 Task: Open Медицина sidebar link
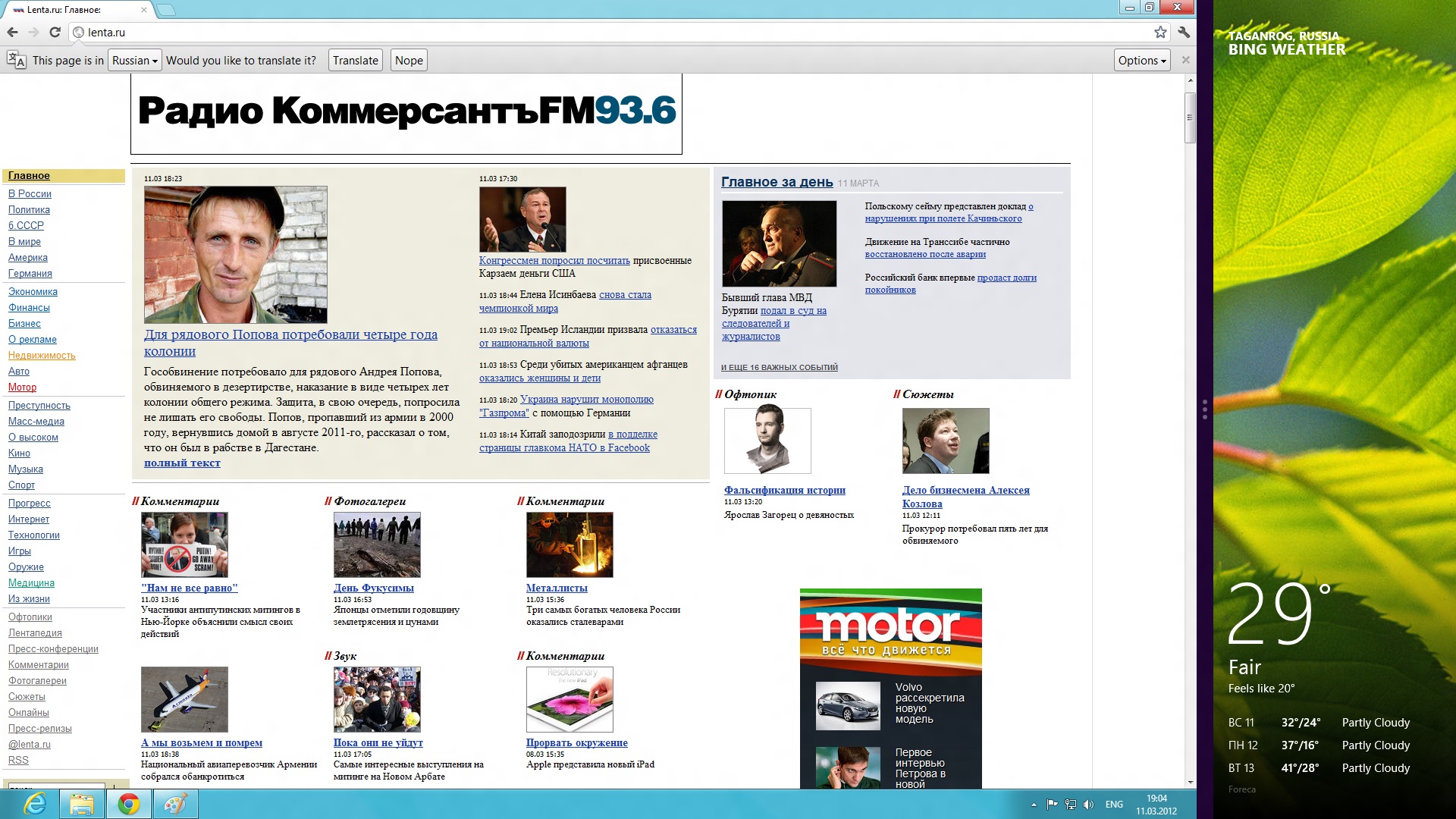click(x=31, y=582)
